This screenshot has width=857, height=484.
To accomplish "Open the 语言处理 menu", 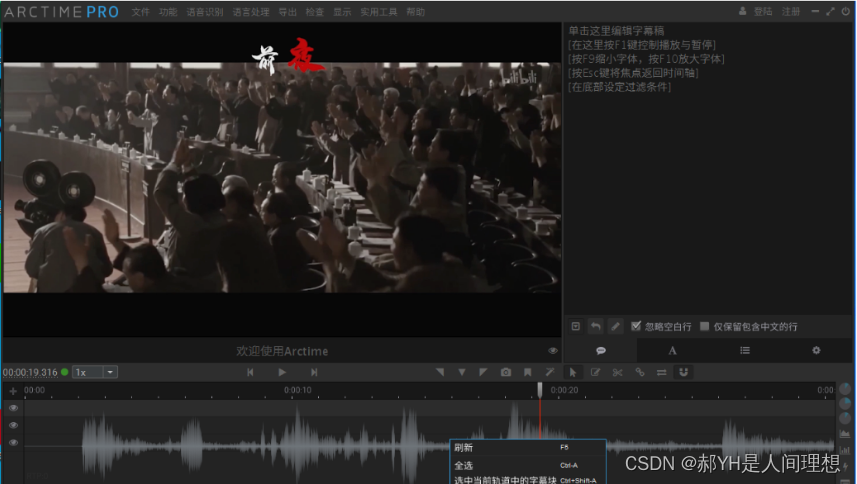I will 251,12.
